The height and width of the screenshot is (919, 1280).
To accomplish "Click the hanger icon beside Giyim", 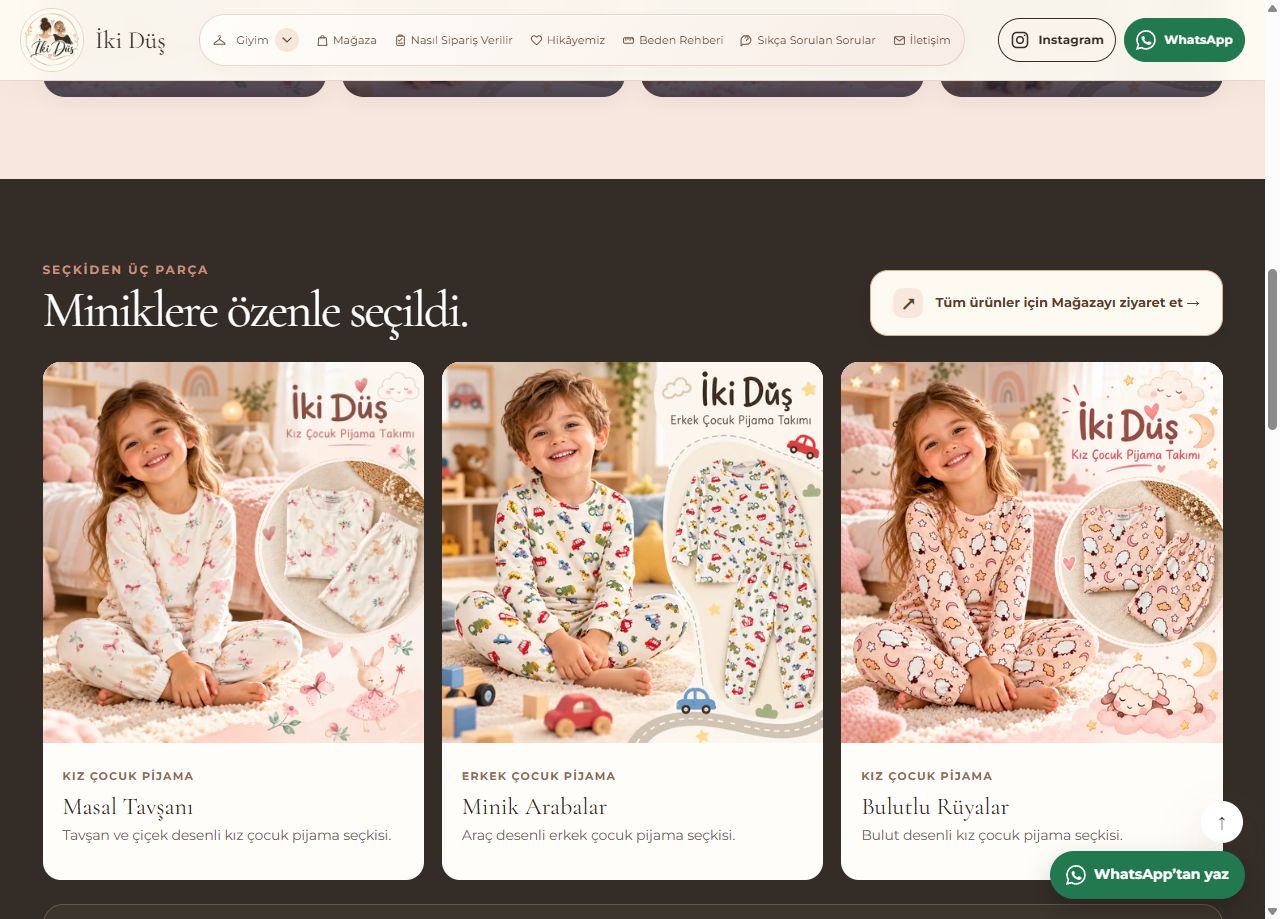I will 220,40.
